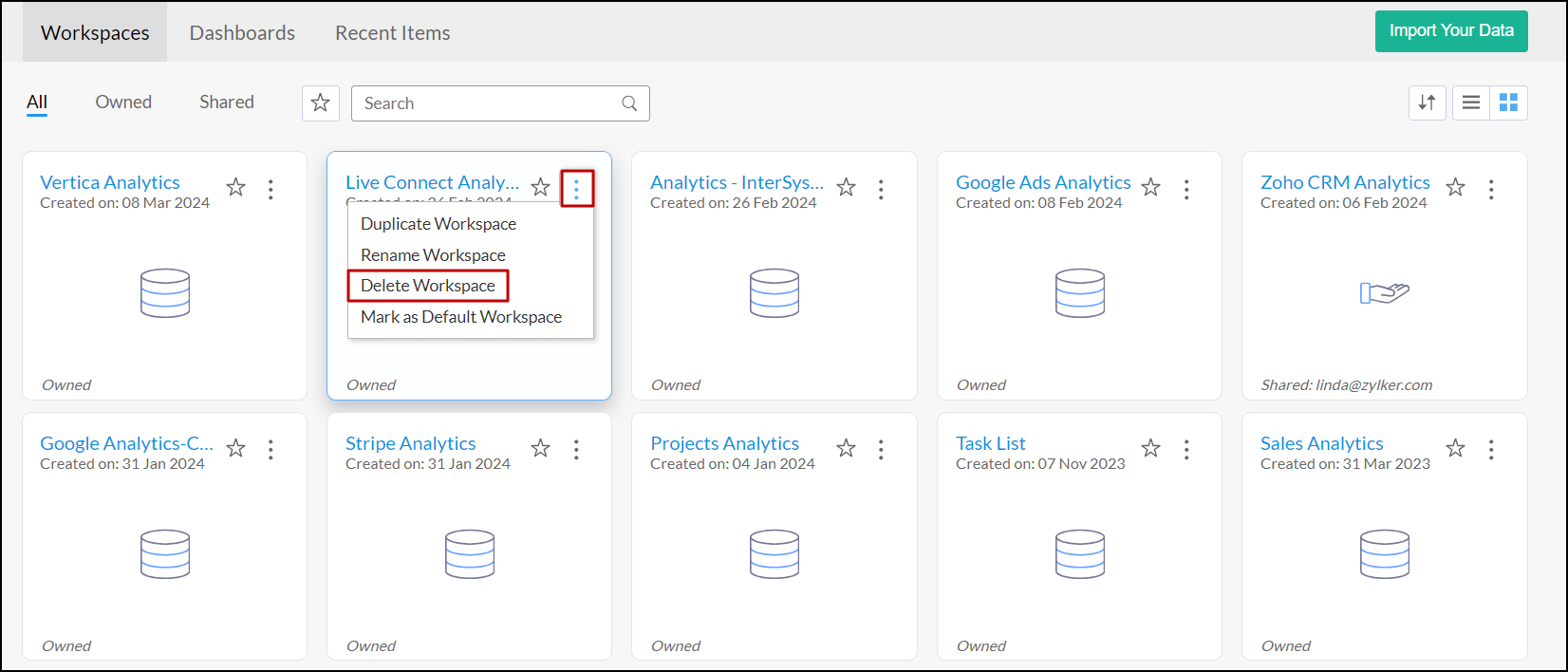Expand more options for Projects Analytics
The image size is (1568, 672).
point(881,450)
